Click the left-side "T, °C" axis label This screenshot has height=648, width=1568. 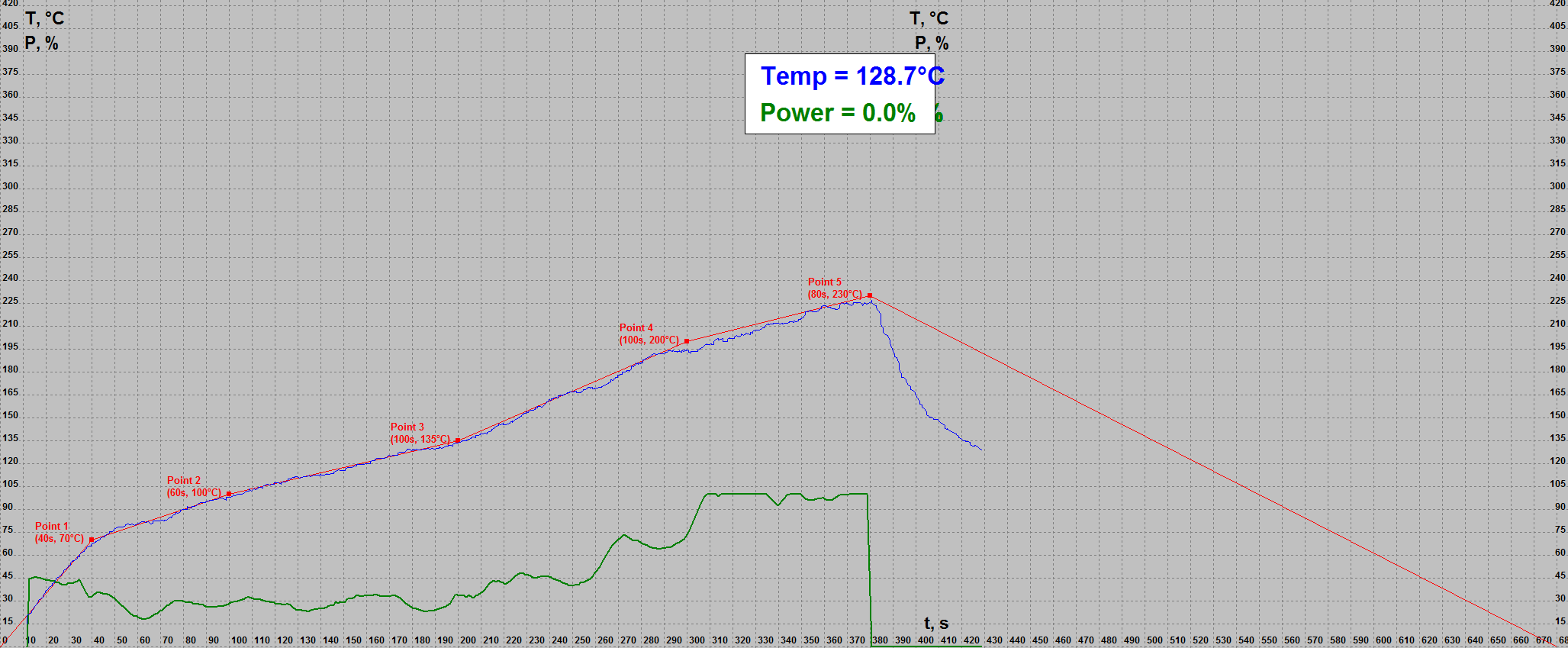[x=45, y=18]
